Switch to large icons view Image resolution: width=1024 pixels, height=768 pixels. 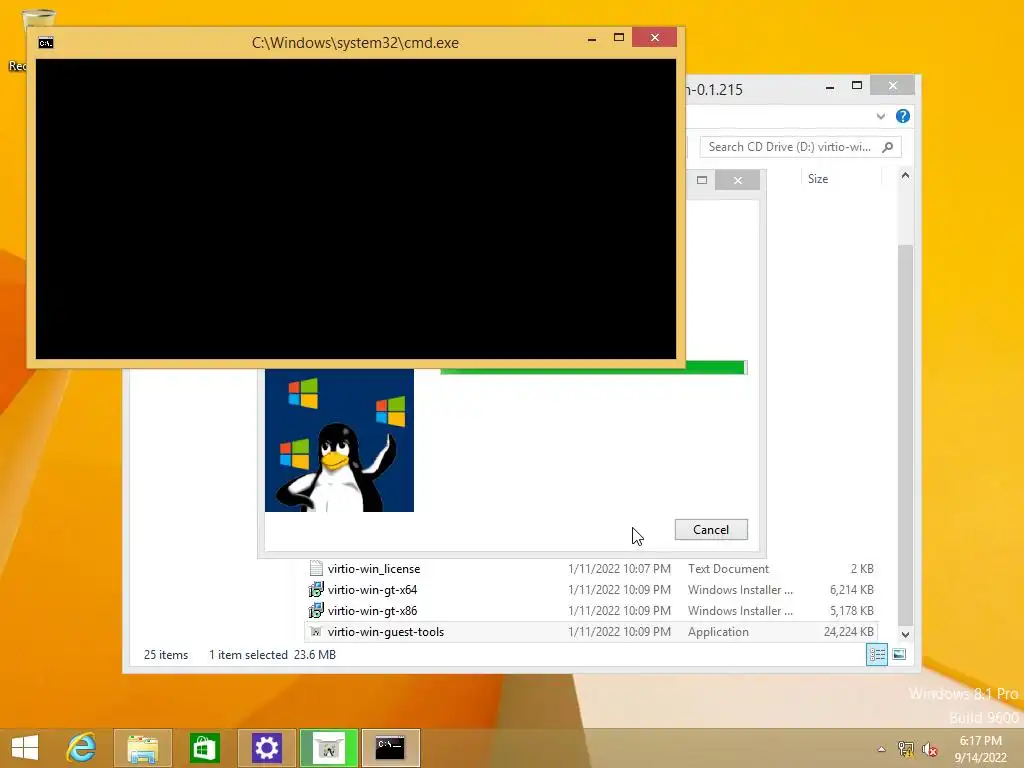coord(899,654)
